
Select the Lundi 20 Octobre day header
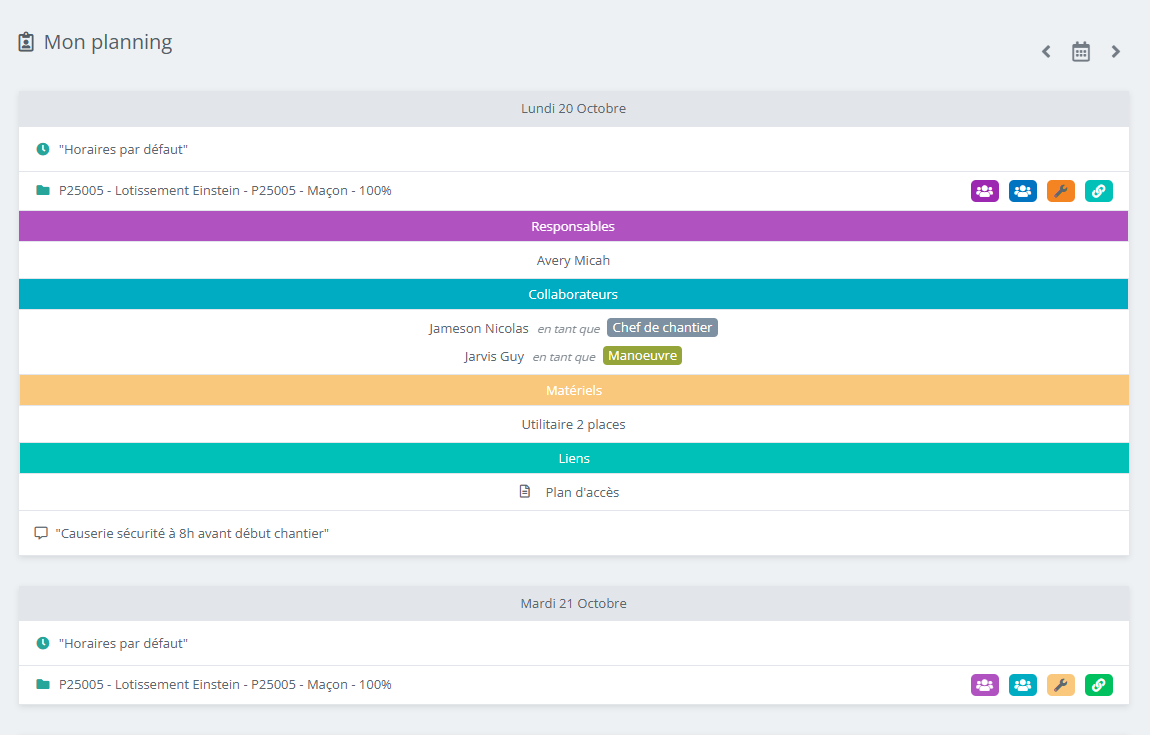(x=573, y=108)
